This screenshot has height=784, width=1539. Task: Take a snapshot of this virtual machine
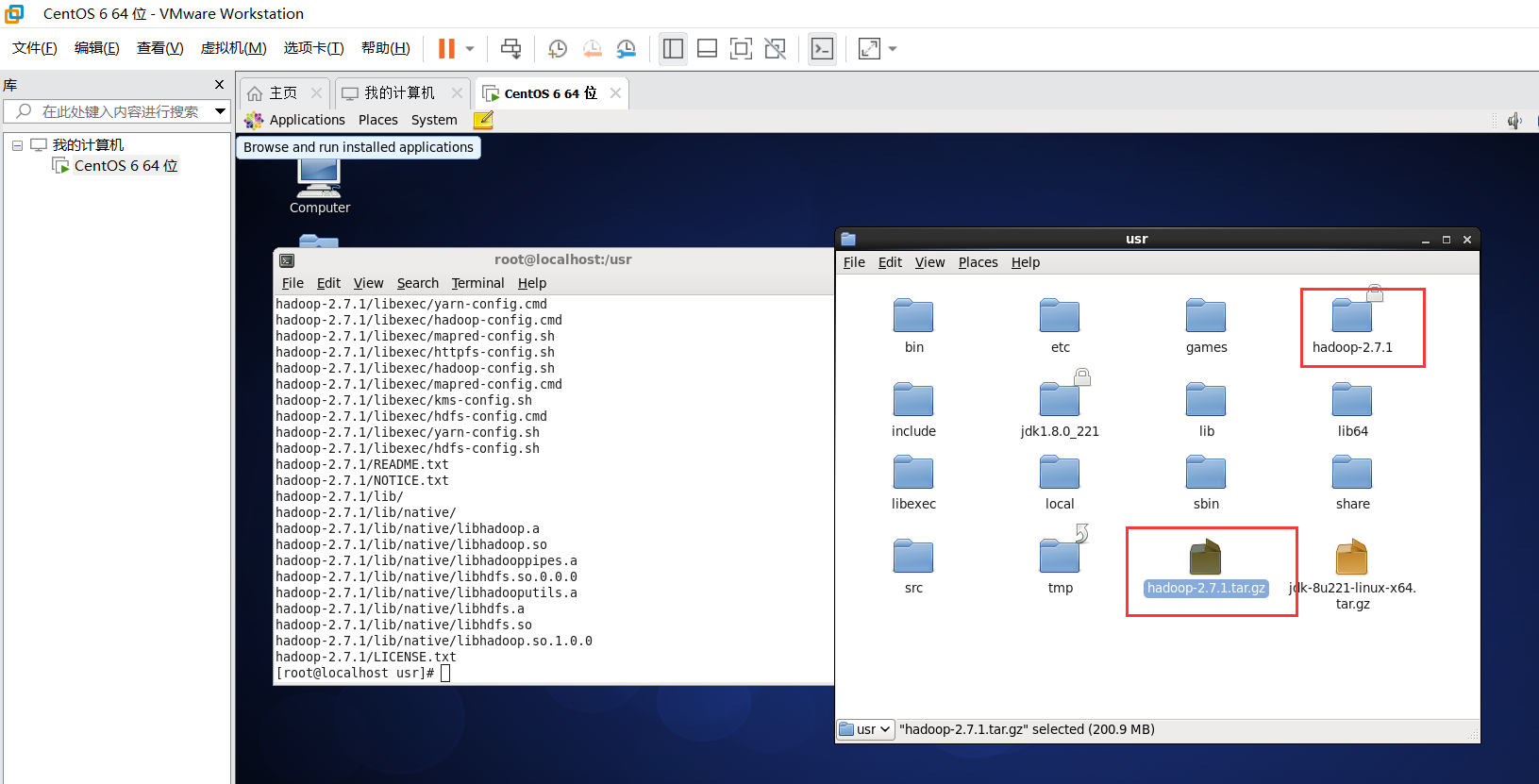tap(558, 48)
